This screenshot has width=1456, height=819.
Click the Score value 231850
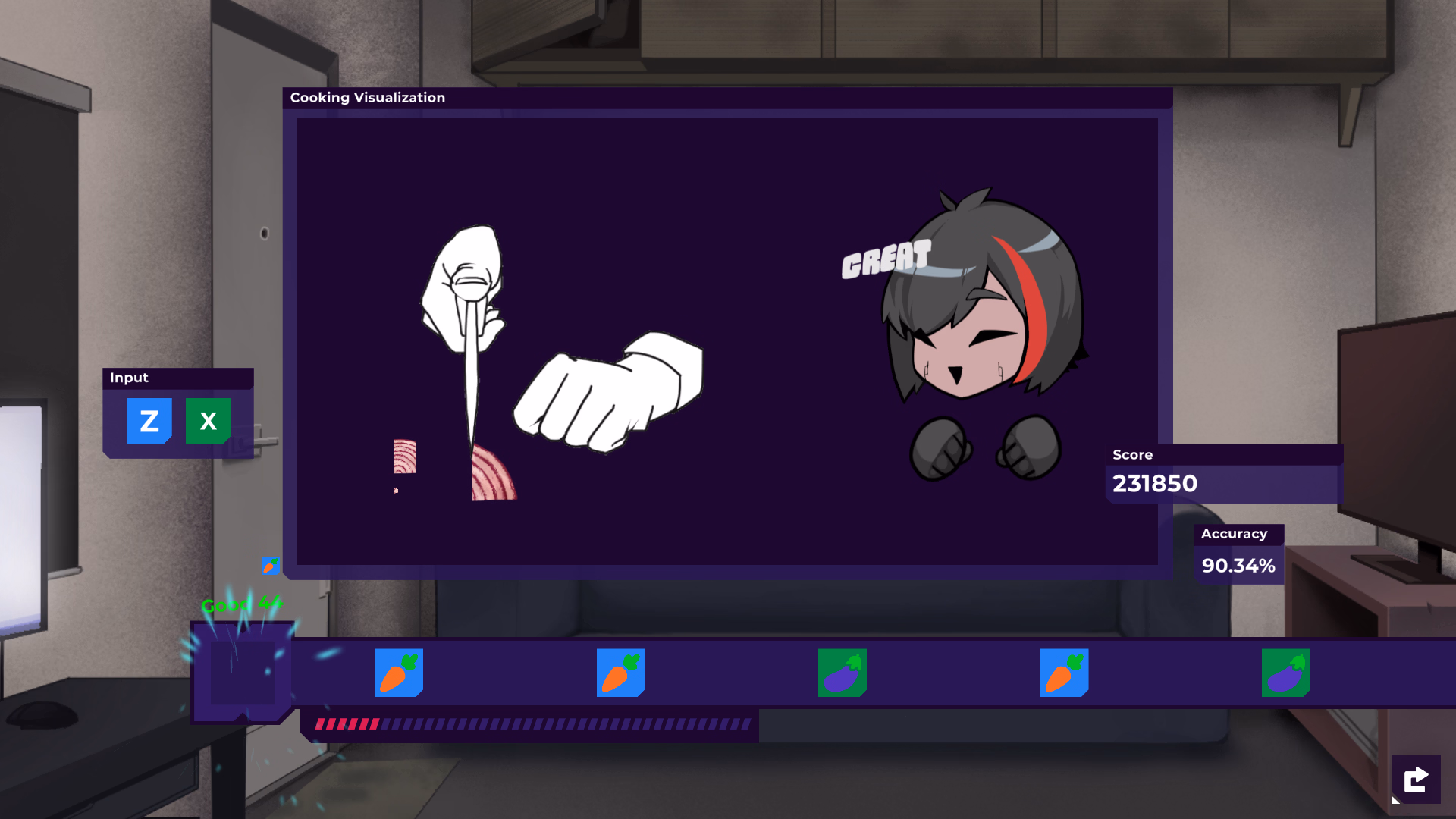(1155, 484)
